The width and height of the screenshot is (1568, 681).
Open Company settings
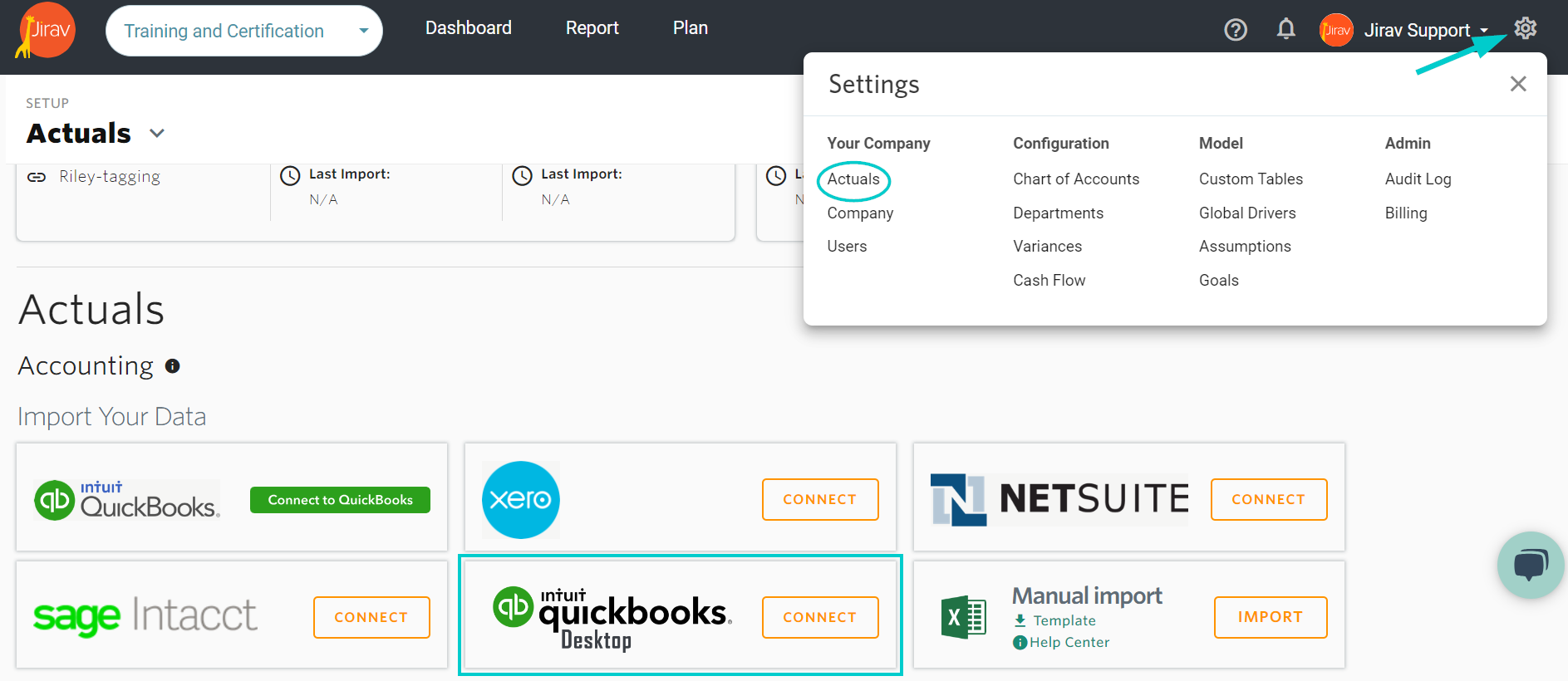pyautogui.click(x=860, y=213)
